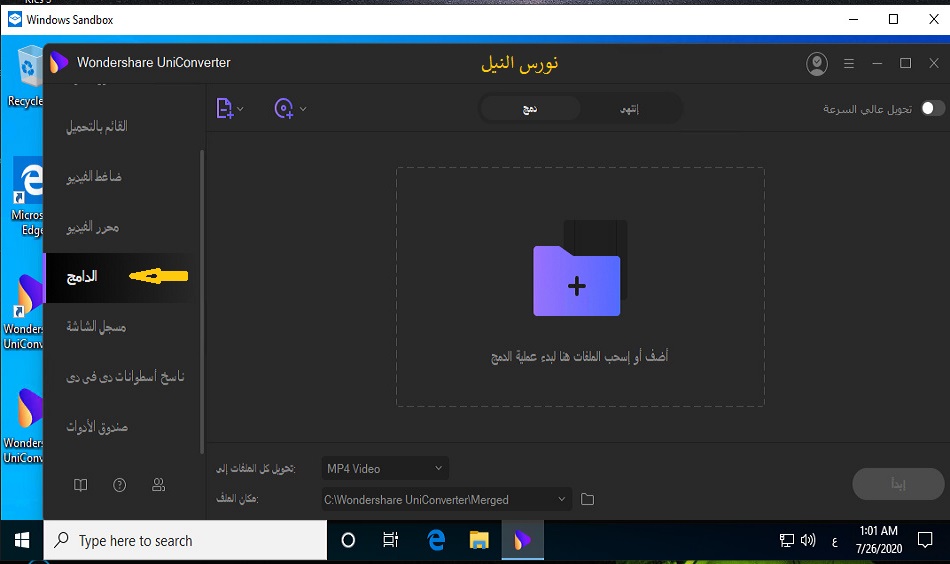Select مسجل الشاشة in the sidebar
Viewport: 950px width, 564px height.
click(x=96, y=327)
